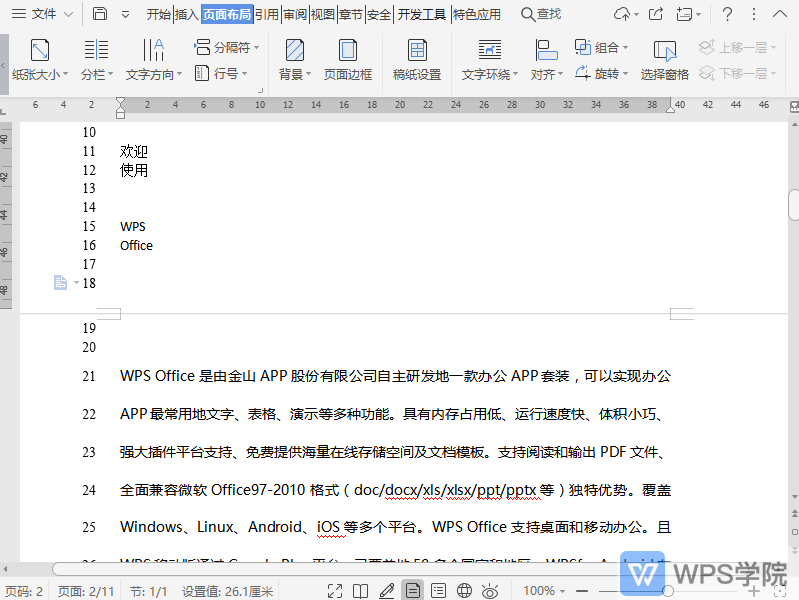The height and width of the screenshot is (600, 799).
Task: Click the 上移一层 bring forward button
Action: [x=737, y=47]
